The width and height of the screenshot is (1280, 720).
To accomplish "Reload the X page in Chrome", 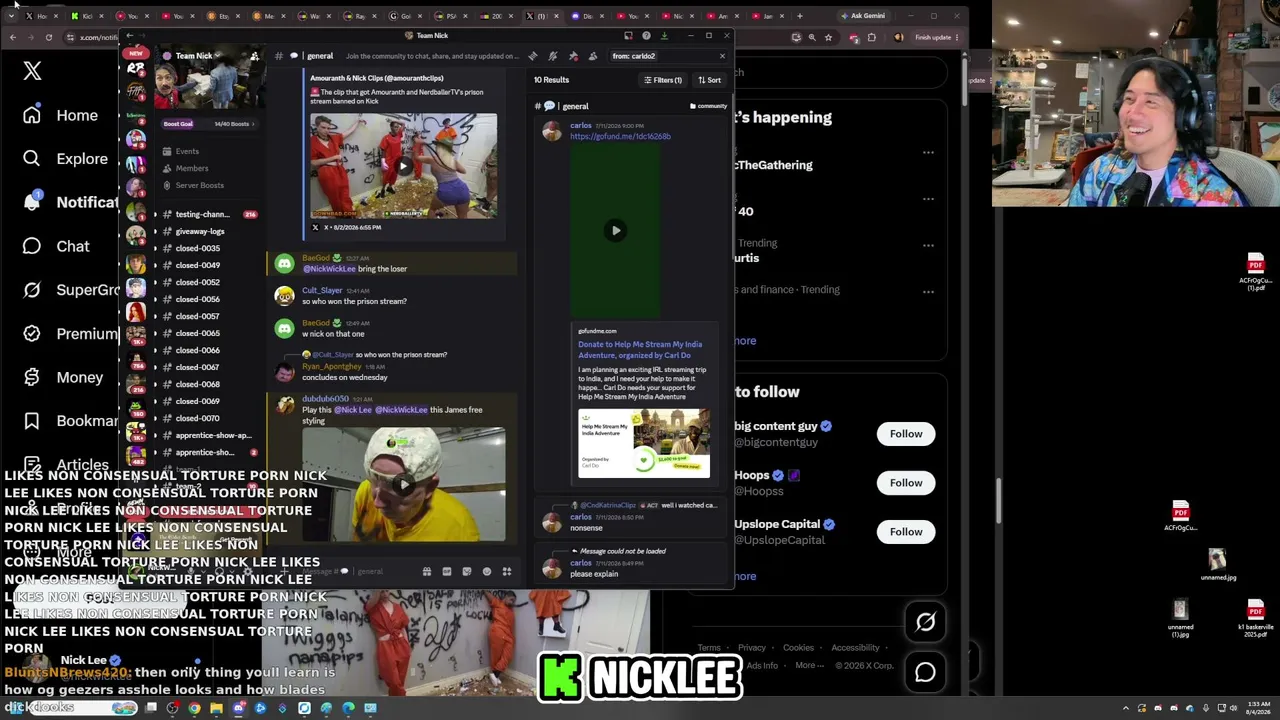I will 48,37.
